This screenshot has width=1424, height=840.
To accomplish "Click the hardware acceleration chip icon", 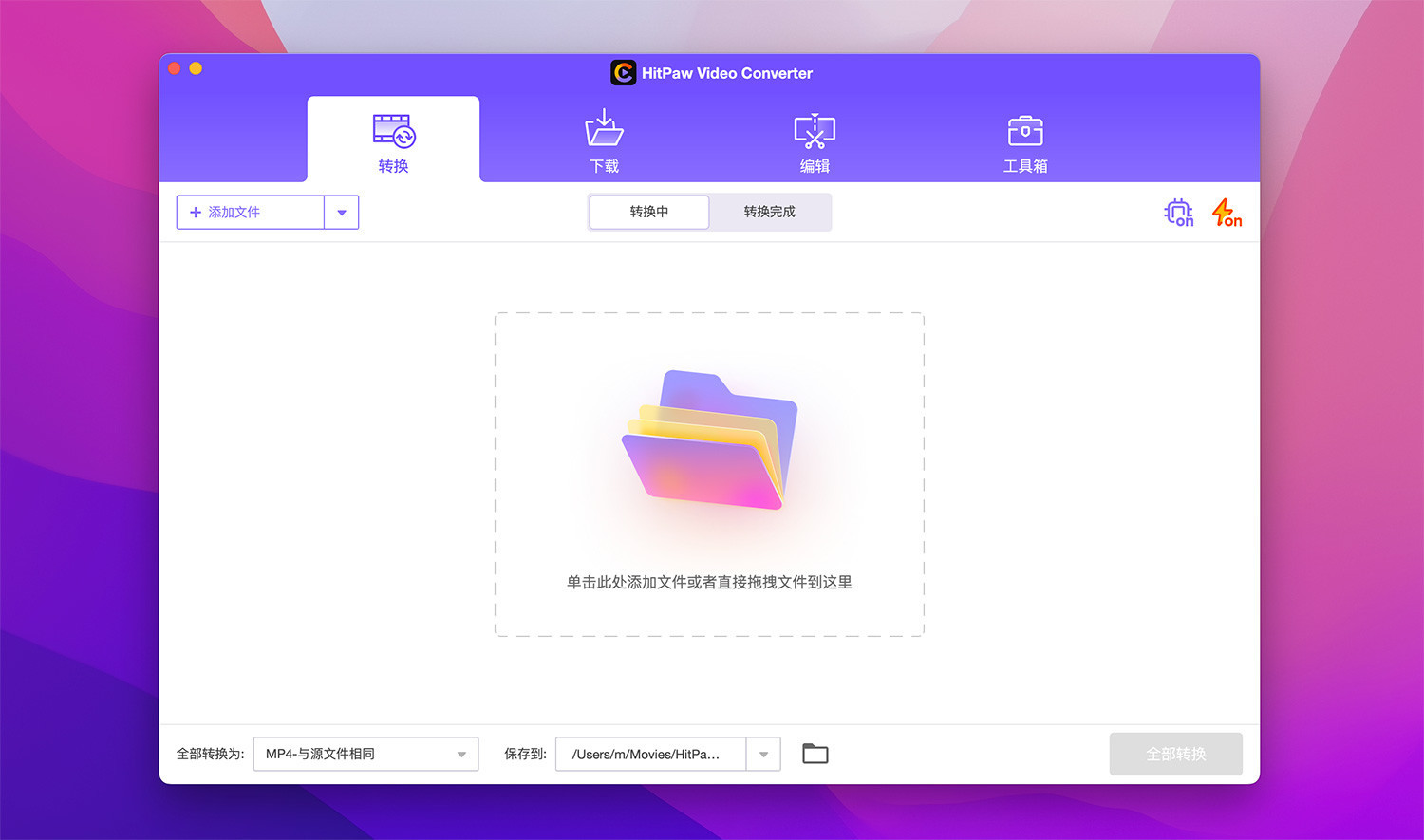I will (1178, 212).
